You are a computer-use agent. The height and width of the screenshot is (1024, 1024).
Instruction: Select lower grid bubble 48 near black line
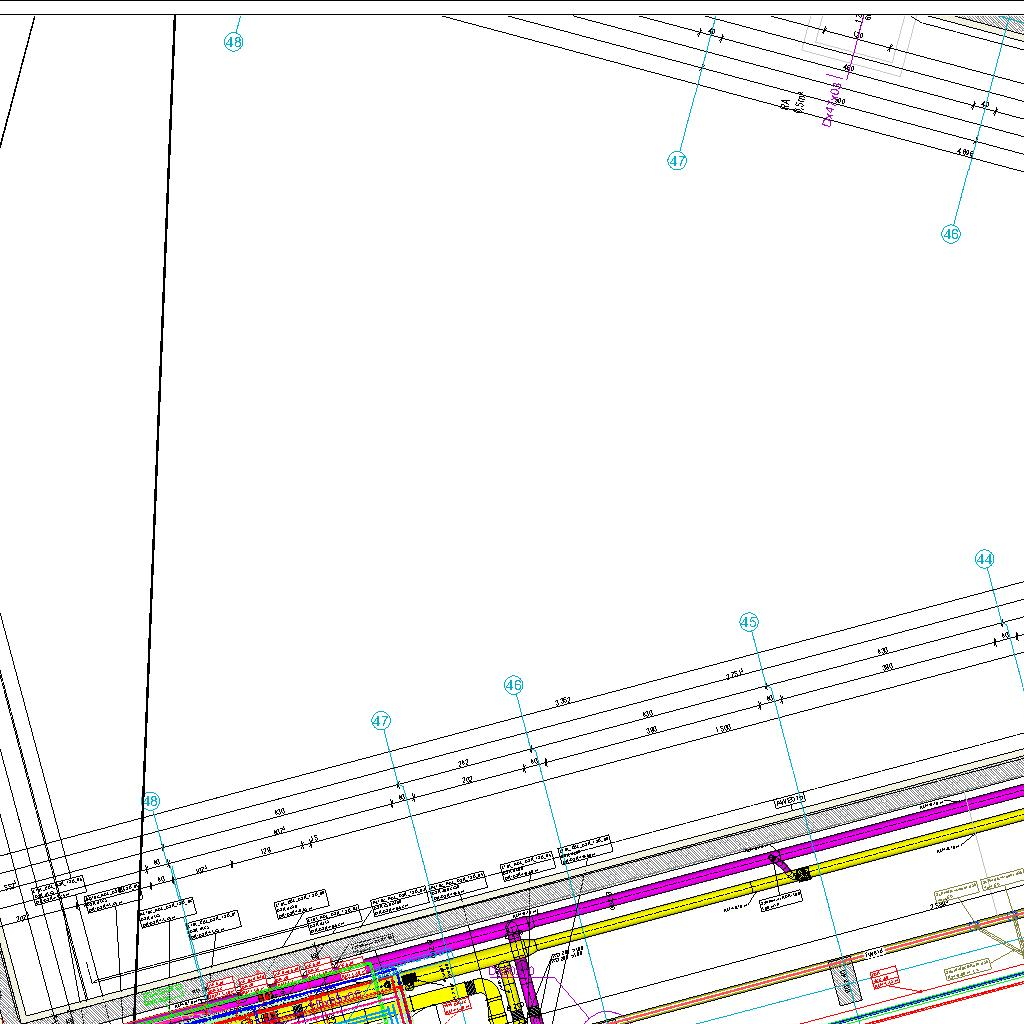coord(151,800)
